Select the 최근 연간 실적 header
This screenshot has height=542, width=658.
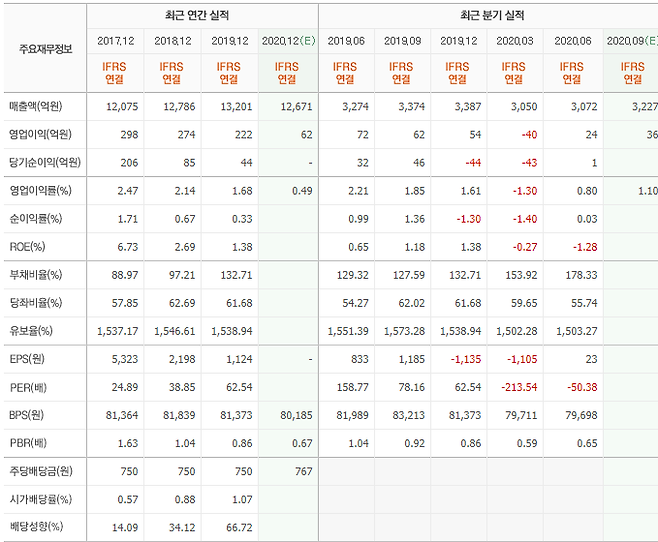pos(201,15)
